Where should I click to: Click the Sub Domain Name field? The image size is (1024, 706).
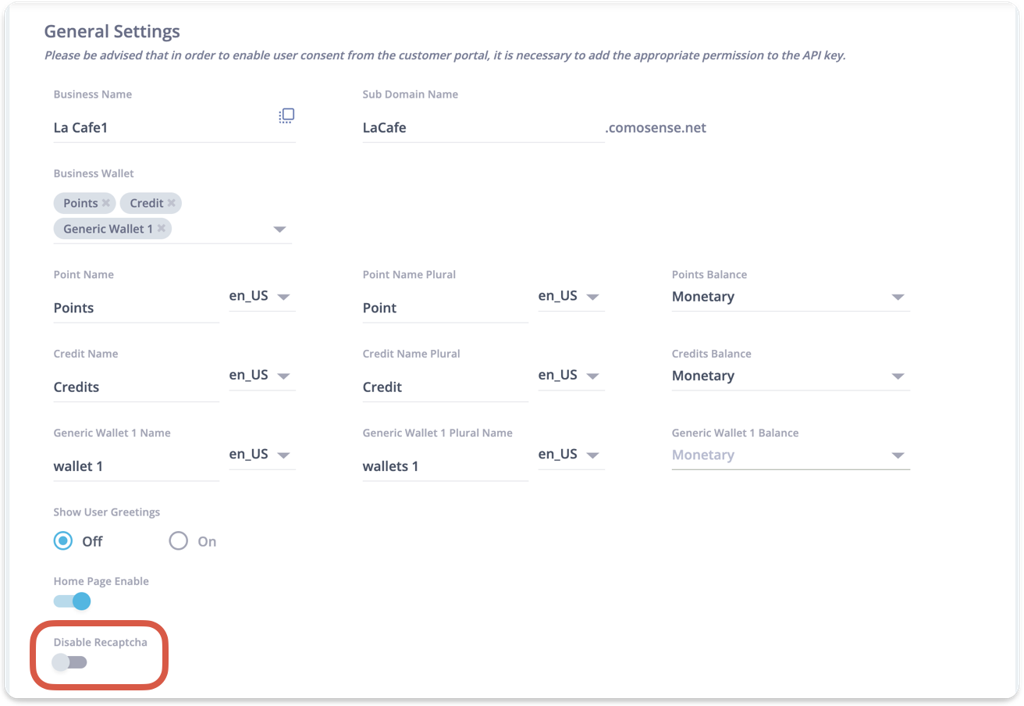[x=480, y=128]
